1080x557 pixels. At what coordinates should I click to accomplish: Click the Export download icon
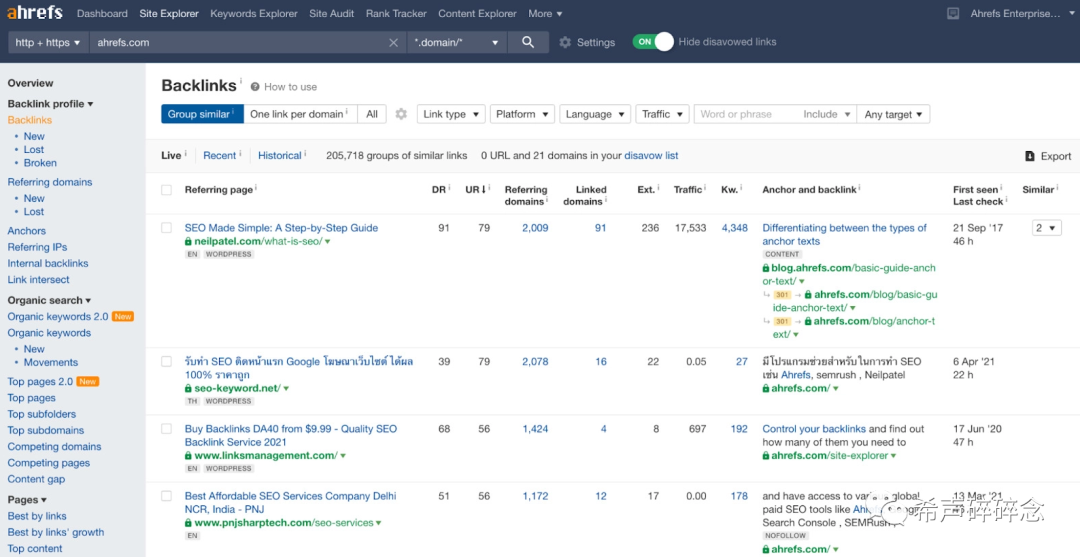click(1030, 156)
